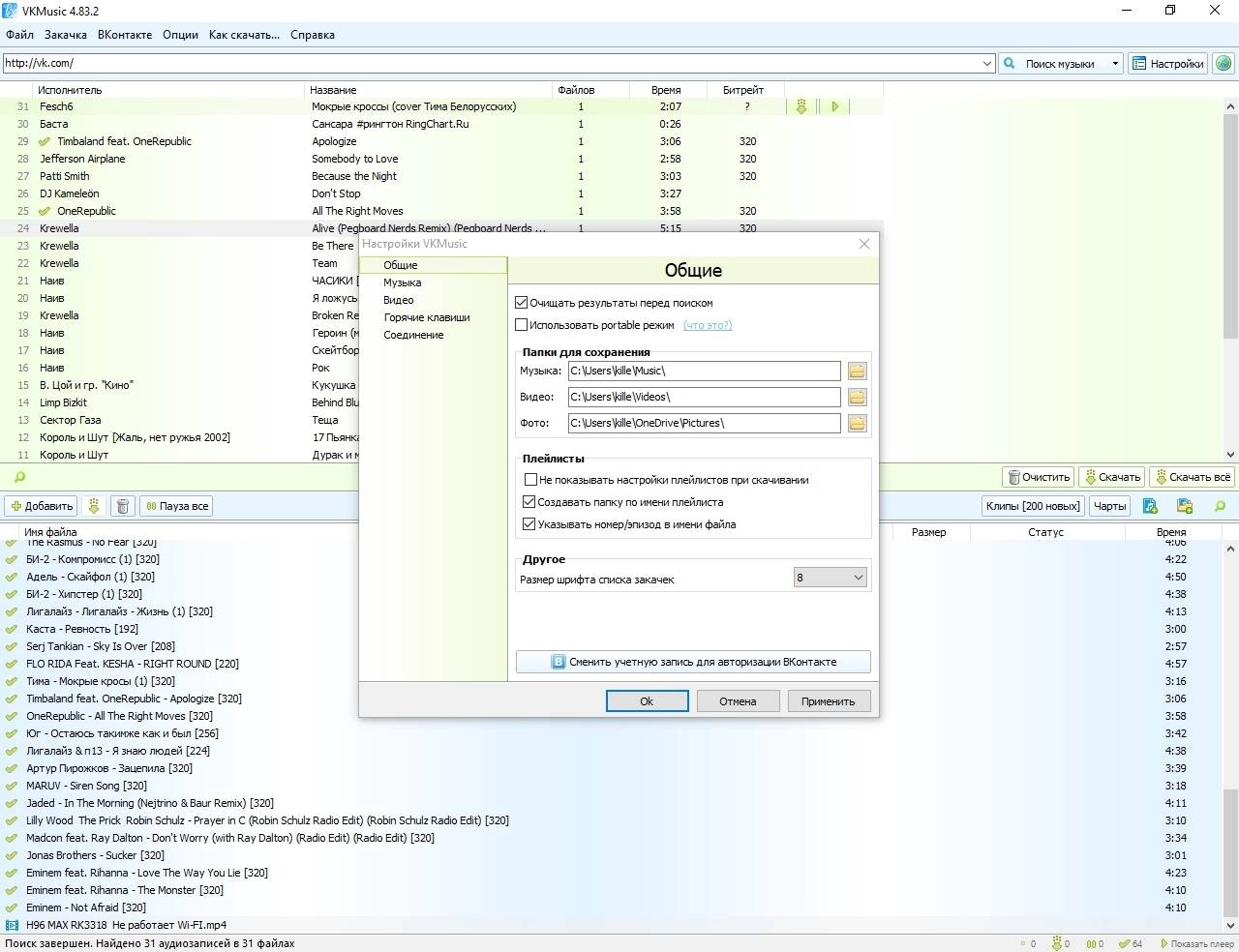Image resolution: width=1239 pixels, height=952 pixels.
Task: Follow the (что это?) link
Action: [x=708, y=325]
